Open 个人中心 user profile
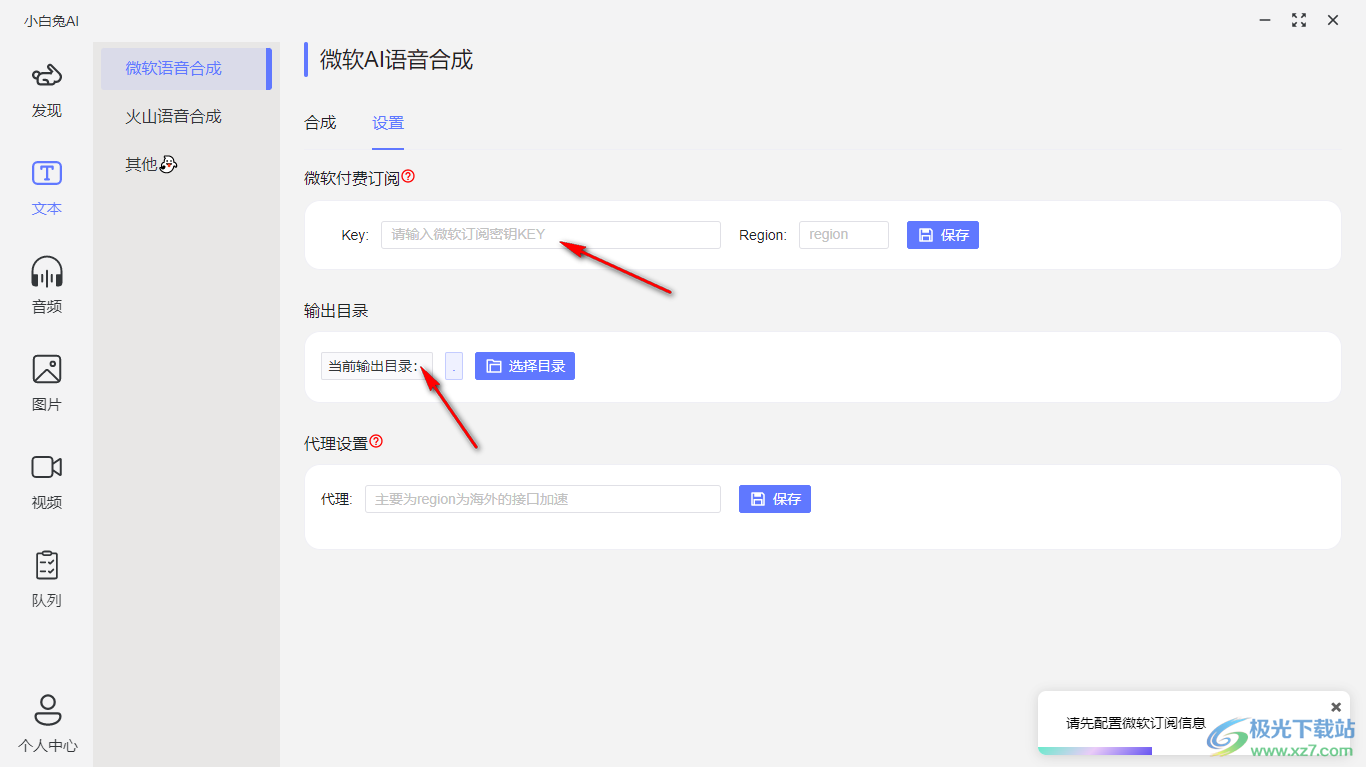Screen dimensions: 1366x767 coord(47,724)
